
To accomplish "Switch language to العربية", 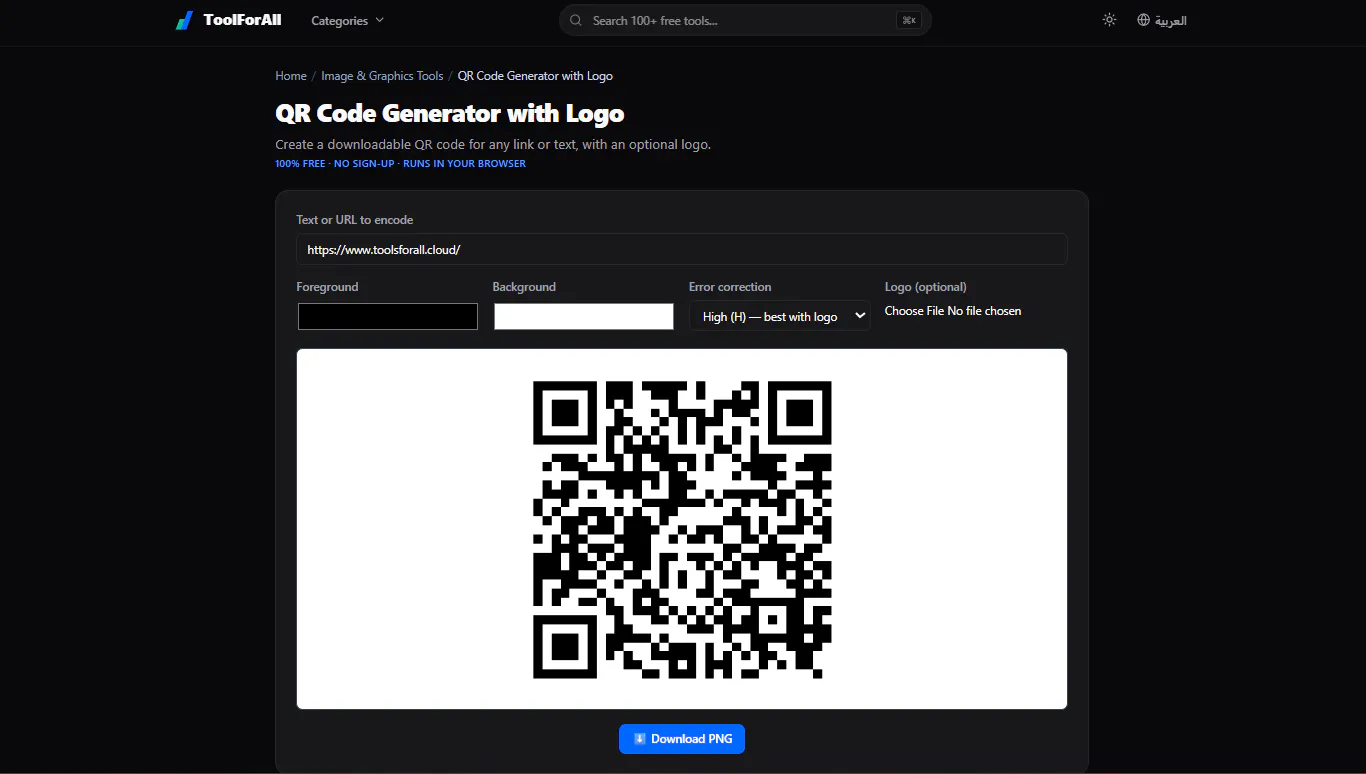I will [x=1171, y=21].
